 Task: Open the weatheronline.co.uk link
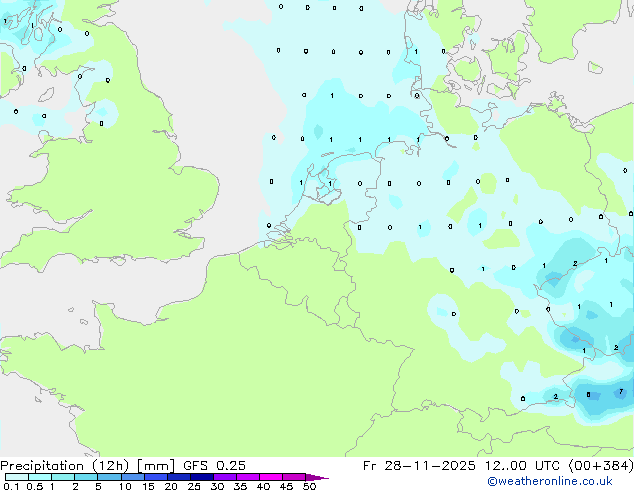click(x=550, y=481)
